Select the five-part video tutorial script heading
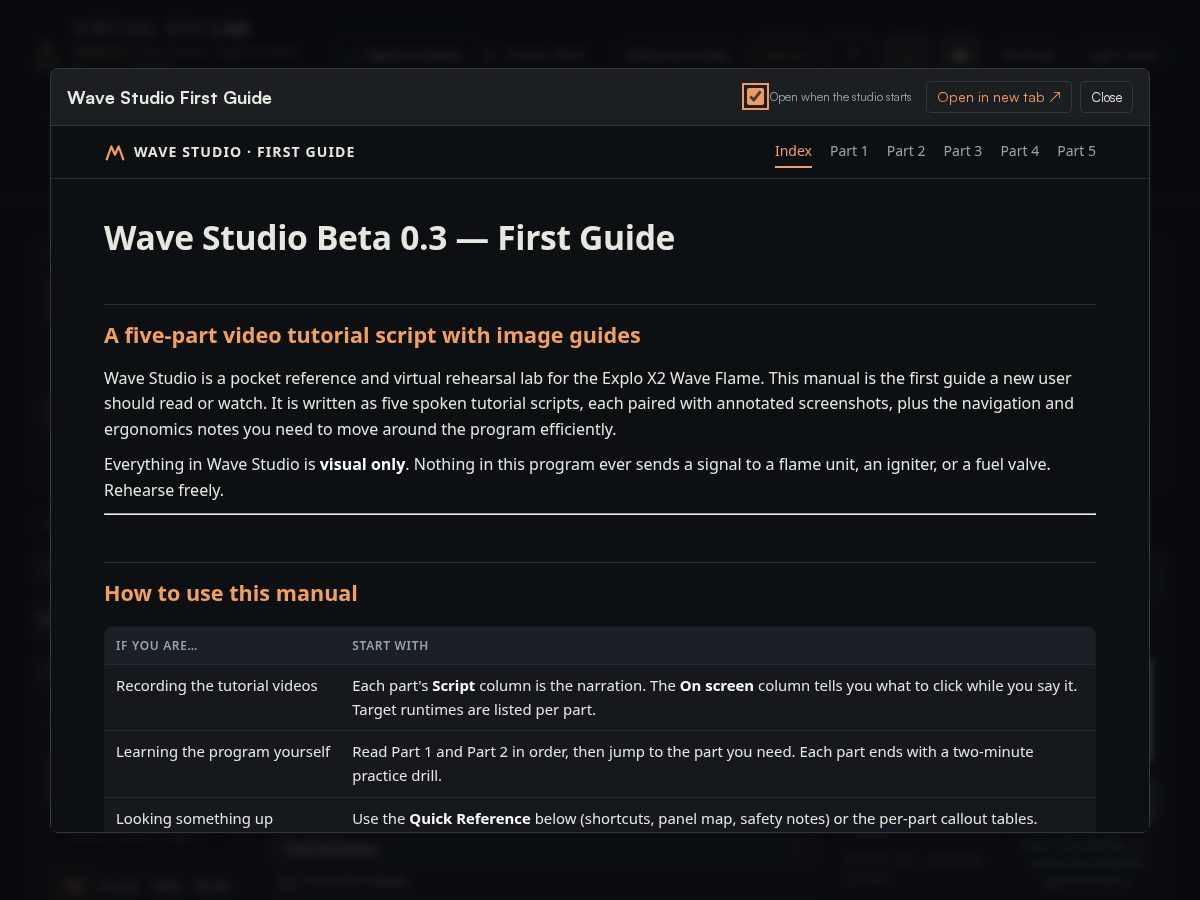Screen dimensions: 1200x900 tap(372, 335)
